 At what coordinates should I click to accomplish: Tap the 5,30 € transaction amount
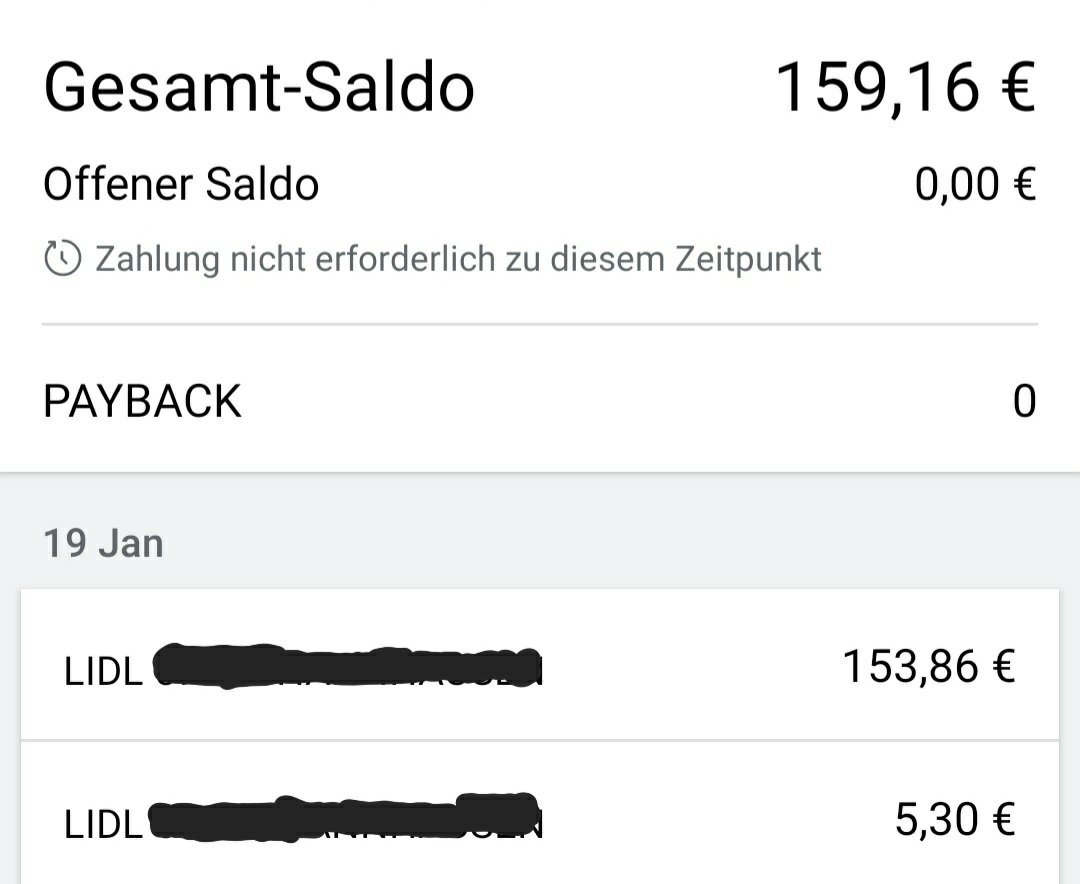pyautogui.click(x=955, y=819)
